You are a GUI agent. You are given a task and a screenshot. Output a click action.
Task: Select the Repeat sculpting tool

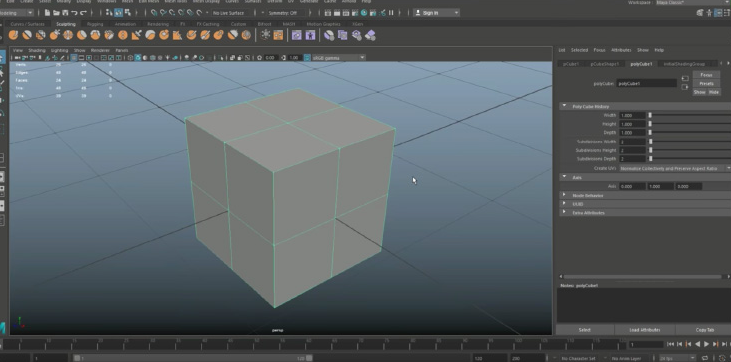point(123,35)
